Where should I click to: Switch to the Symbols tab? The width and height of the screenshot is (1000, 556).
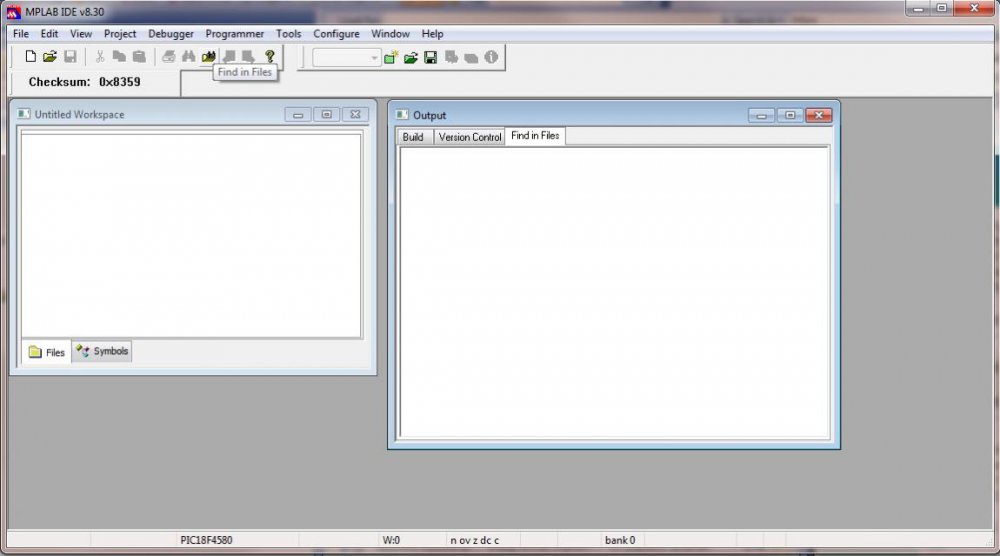pos(102,351)
